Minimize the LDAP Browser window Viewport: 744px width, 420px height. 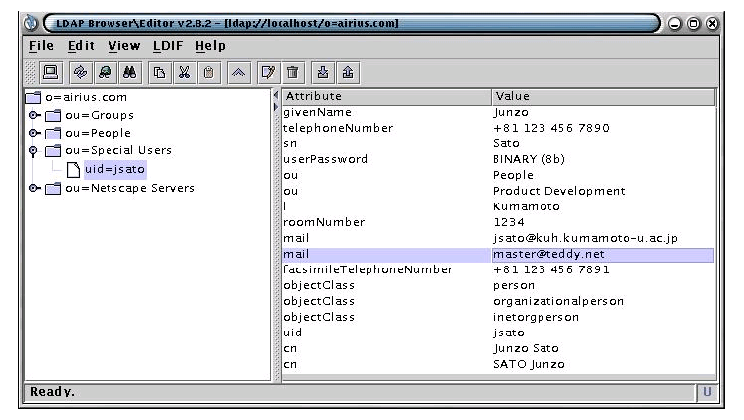(x=674, y=23)
